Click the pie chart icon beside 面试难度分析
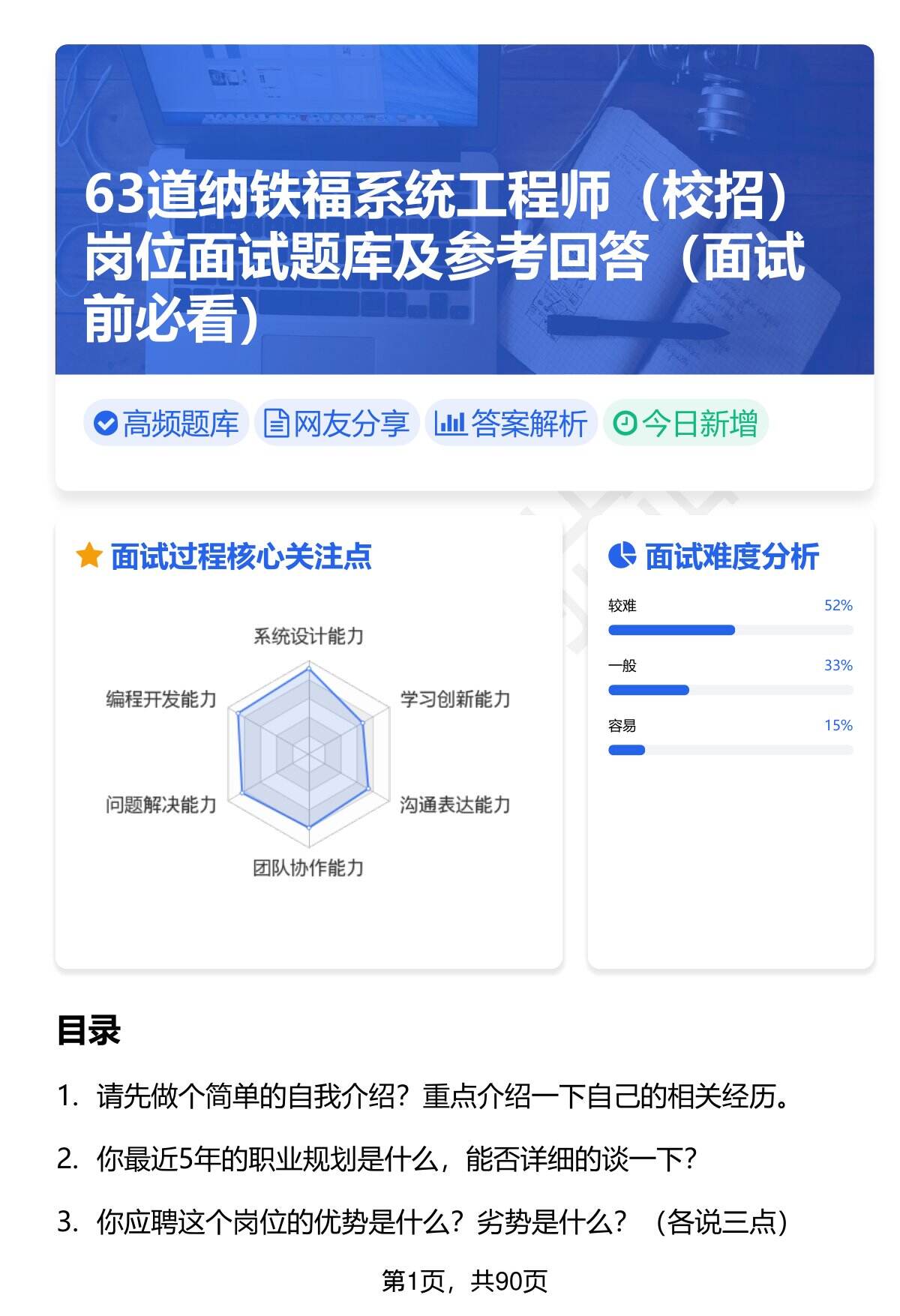 coord(622,556)
